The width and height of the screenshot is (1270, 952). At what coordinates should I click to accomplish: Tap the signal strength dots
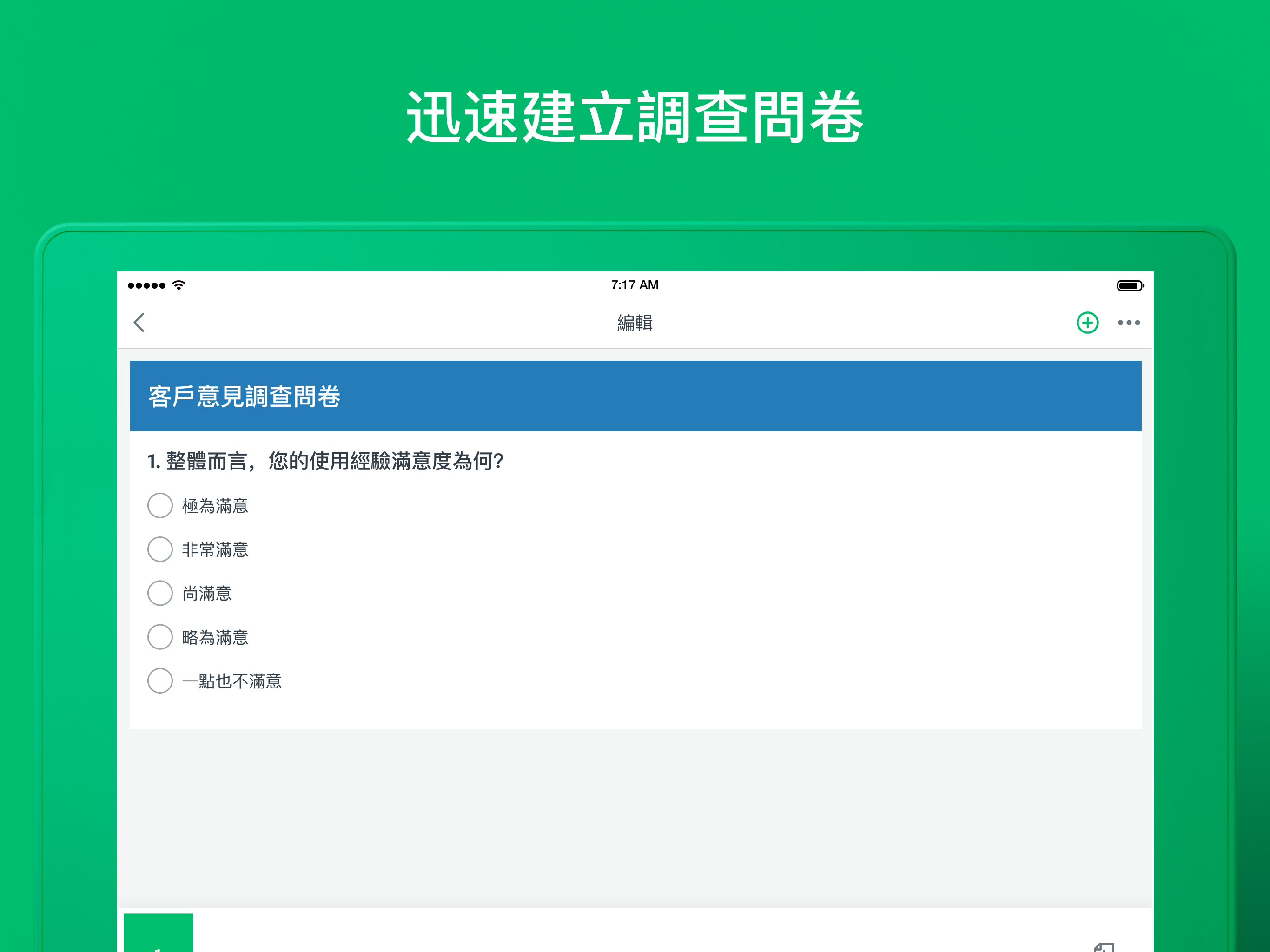146,285
